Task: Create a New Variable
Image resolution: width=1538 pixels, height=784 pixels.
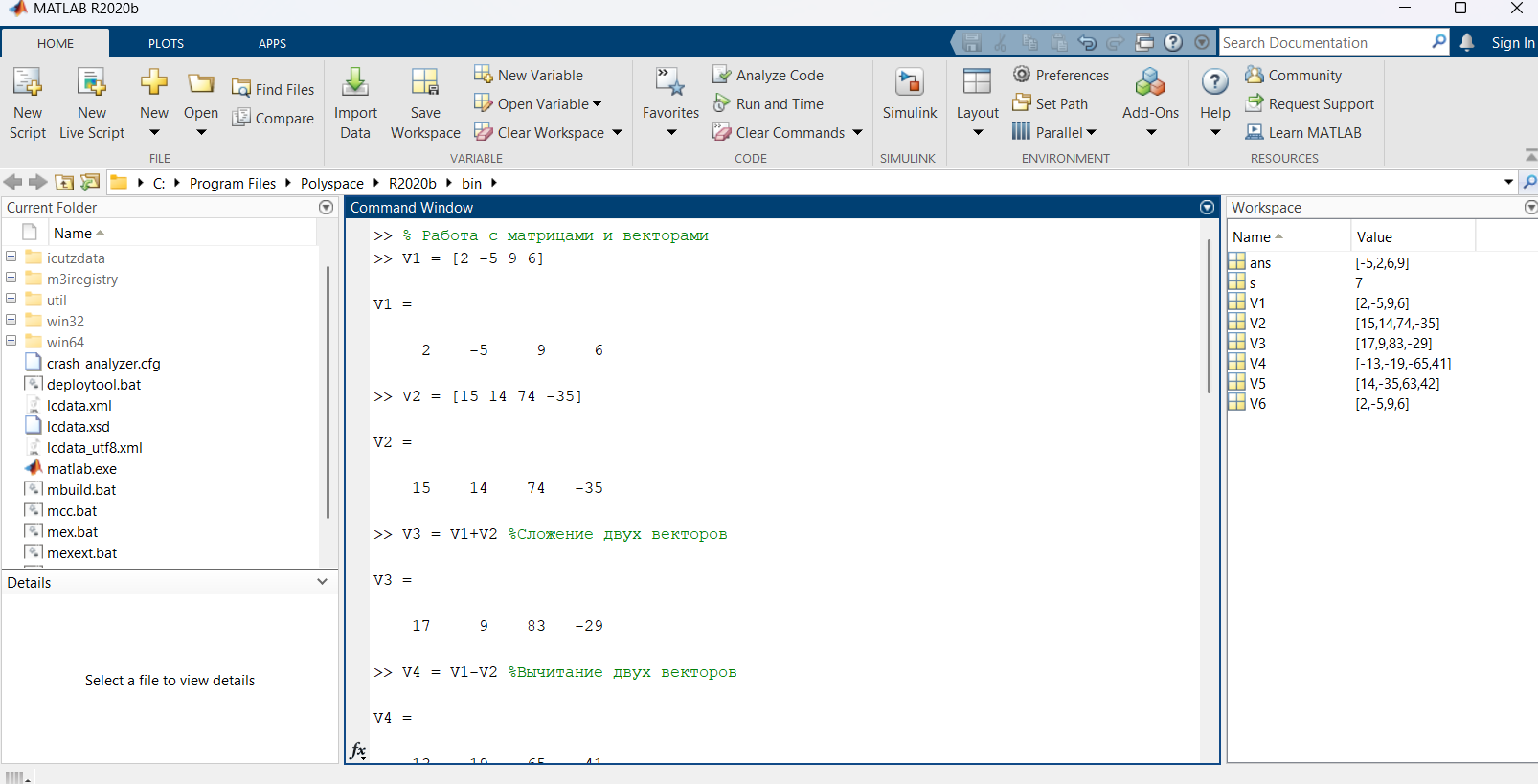Action: pos(529,75)
